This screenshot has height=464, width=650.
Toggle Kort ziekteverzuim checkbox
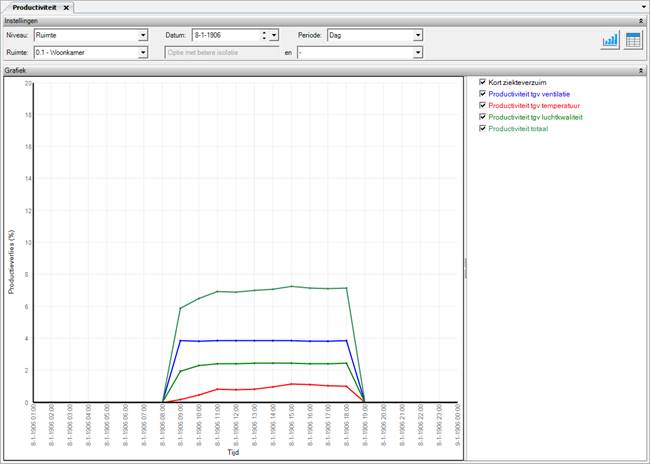482,82
